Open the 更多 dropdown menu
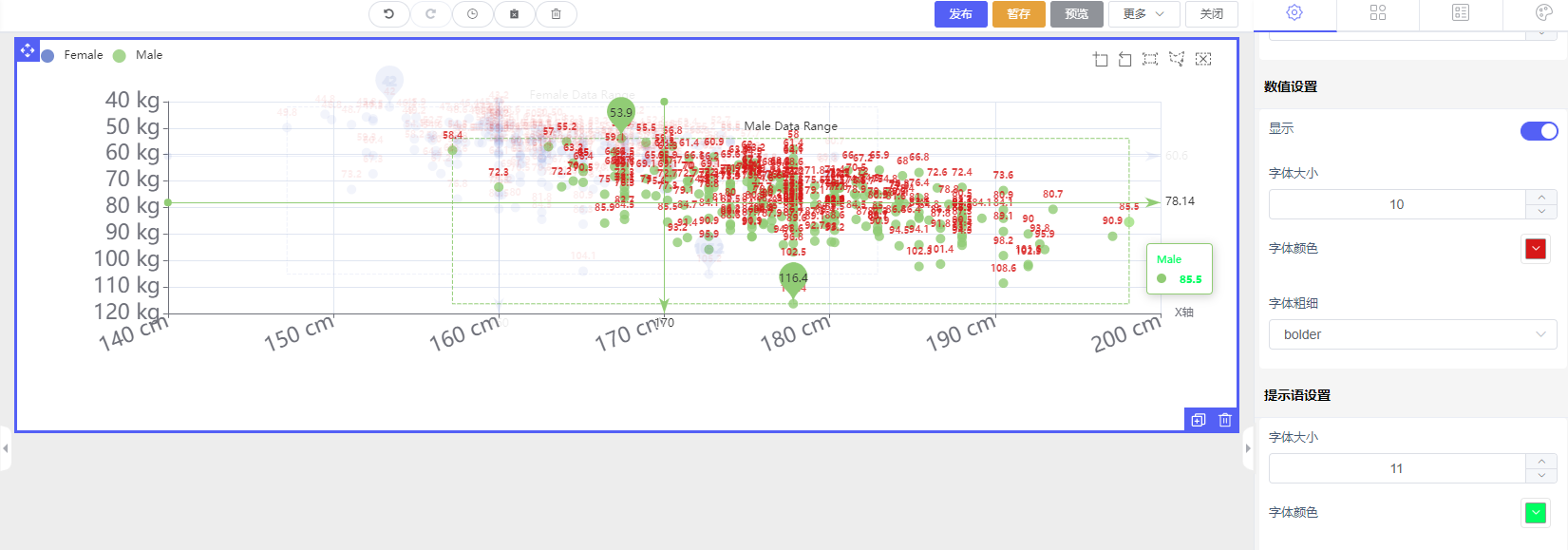Image resolution: width=1568 pixels, height=550 pixels. [1143, 14]
